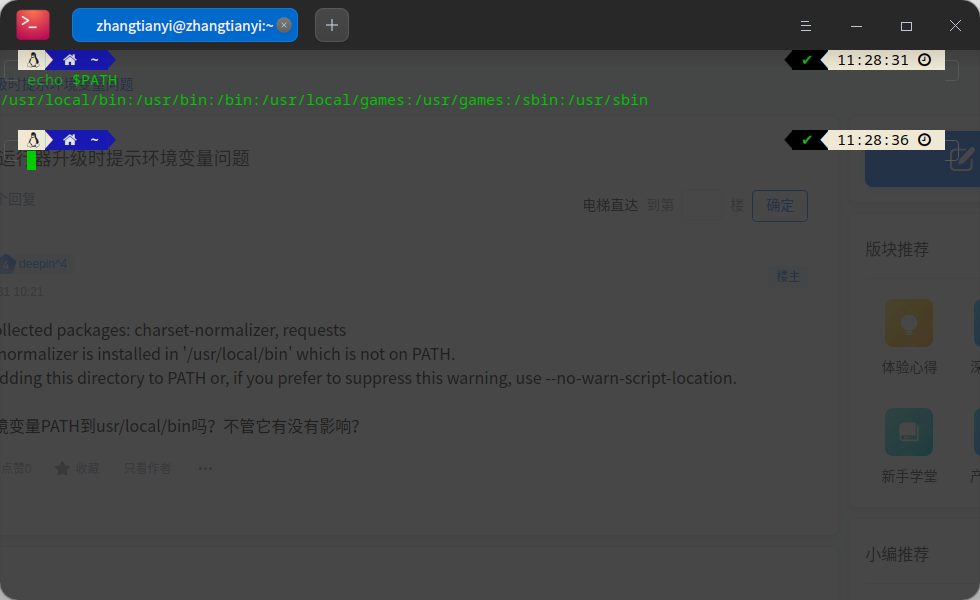Click 只看作者 in background page
980x600 pixels.
[148, 468]
